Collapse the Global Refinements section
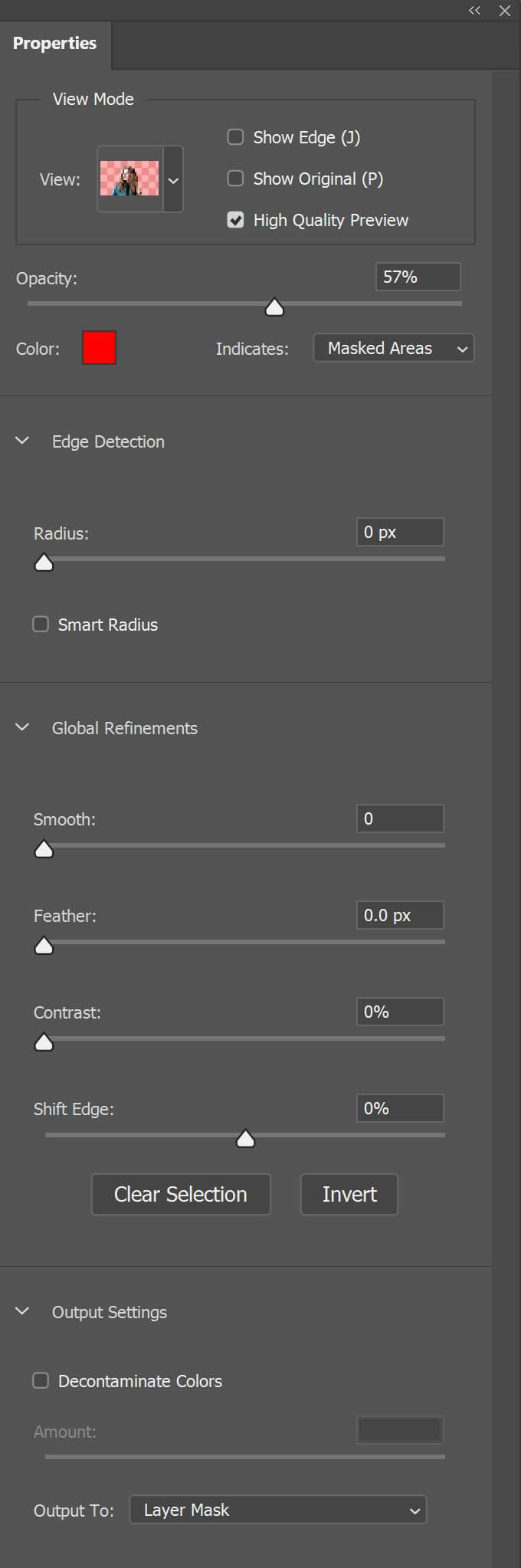521x1568 pixels. [22, 727]
